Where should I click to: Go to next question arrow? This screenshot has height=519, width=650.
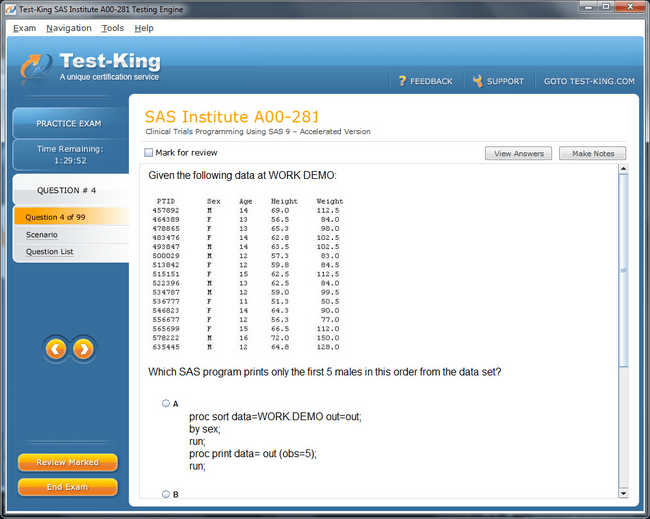coord(83,349)
